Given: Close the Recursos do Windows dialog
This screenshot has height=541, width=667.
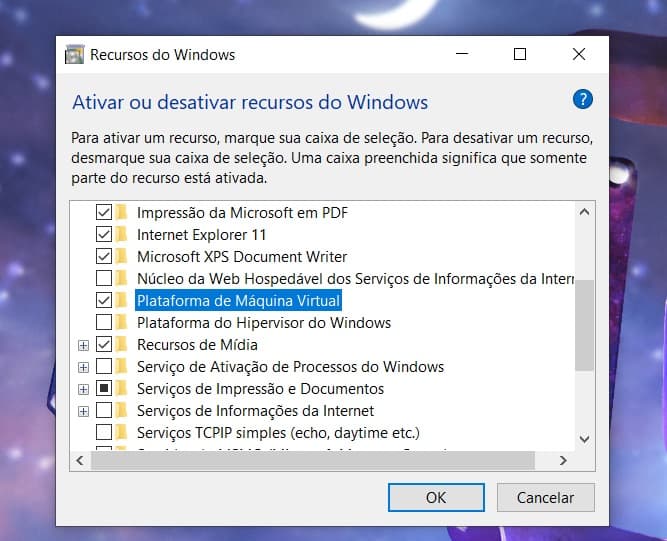Looking at the screenshot, I should pos(579,54).
